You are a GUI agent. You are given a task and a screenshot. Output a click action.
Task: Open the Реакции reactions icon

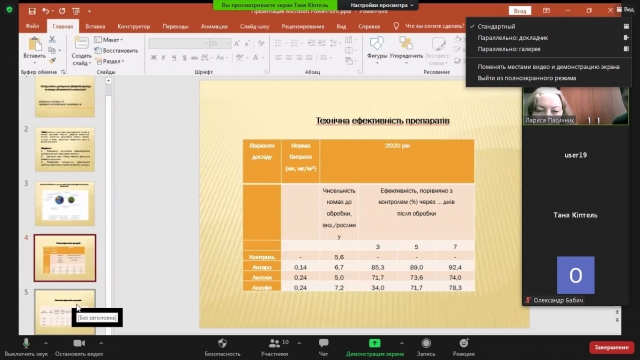[464, 343]
